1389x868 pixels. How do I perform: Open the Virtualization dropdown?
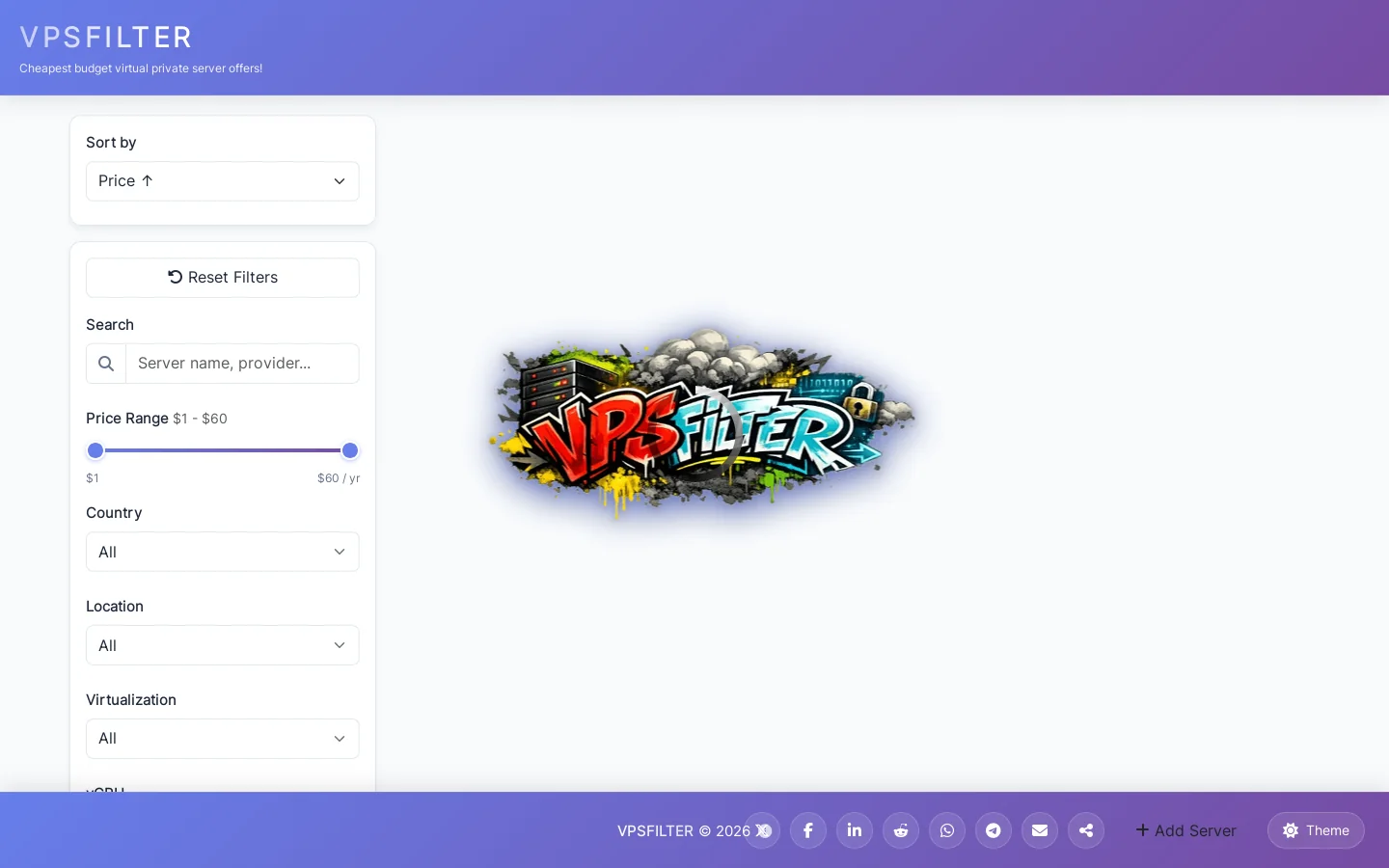pyautogui.click(x=223, y=739)
